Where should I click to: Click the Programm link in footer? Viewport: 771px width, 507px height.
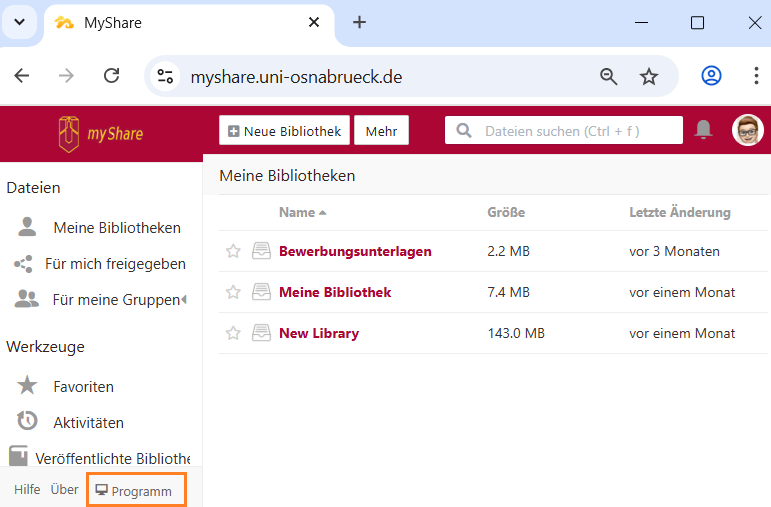click(x=136, y=491)
